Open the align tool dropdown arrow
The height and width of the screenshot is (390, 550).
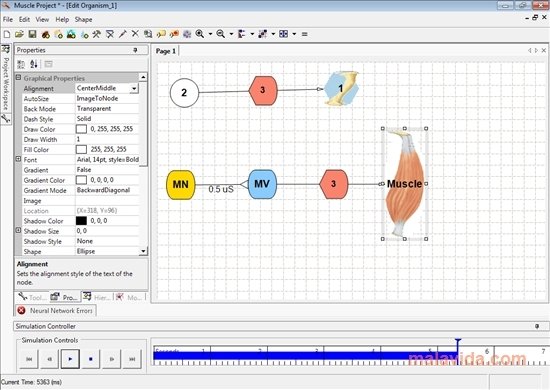pos(252,34)
